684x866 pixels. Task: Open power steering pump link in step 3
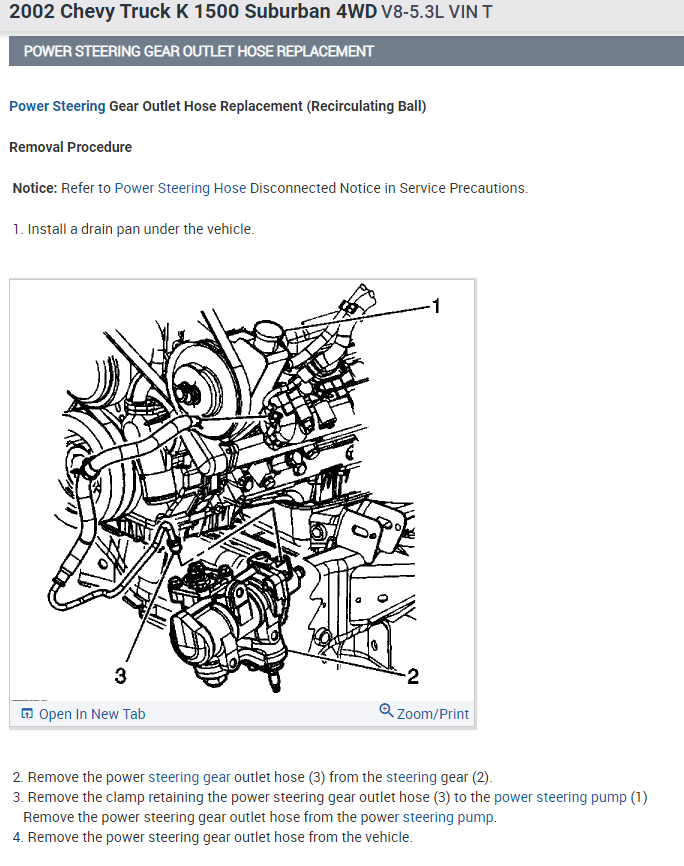tap(560, 797)
